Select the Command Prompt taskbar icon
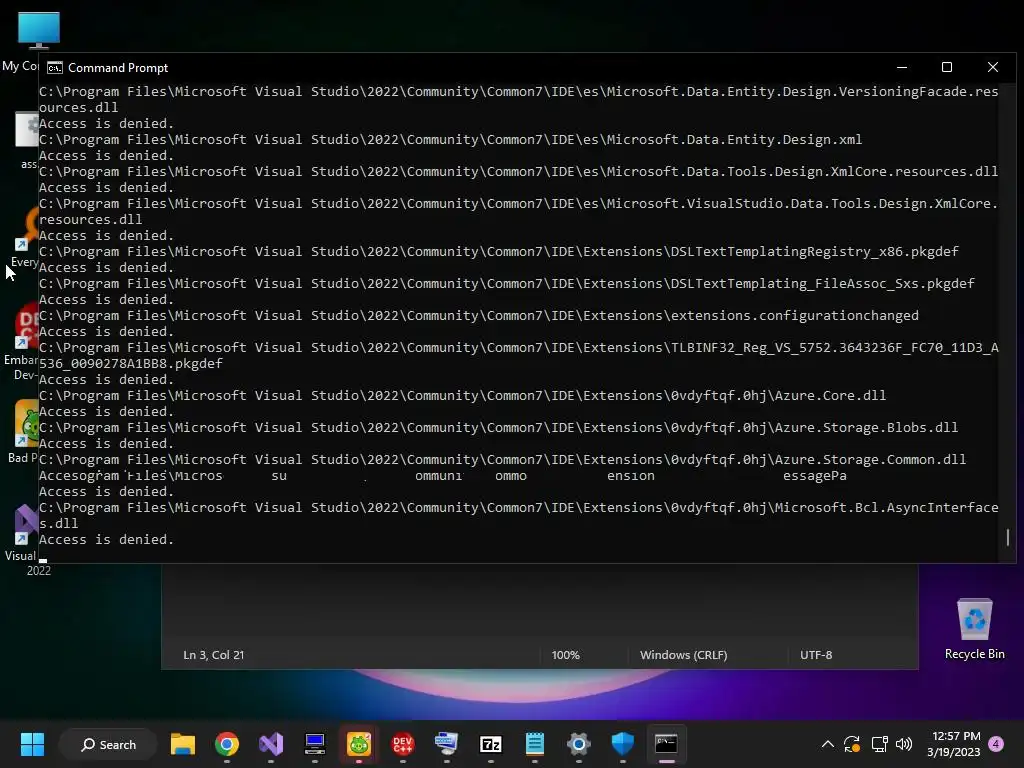Screen dimensions: 1024x768 click(666, 744)
